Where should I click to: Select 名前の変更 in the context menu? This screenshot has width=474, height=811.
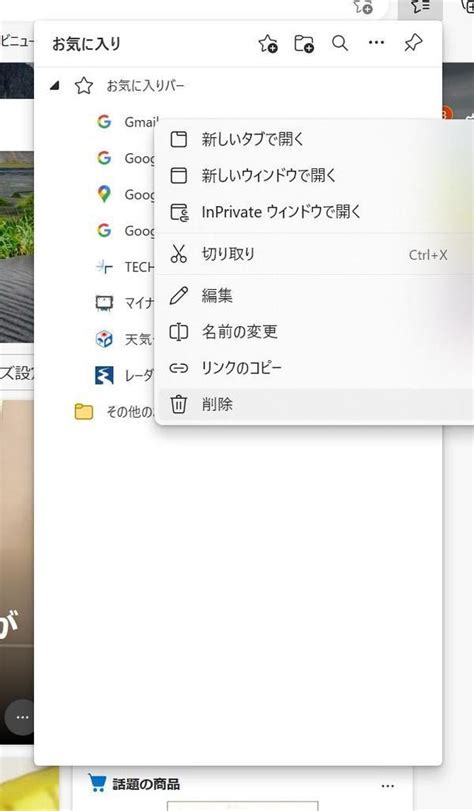coord(315,332)
